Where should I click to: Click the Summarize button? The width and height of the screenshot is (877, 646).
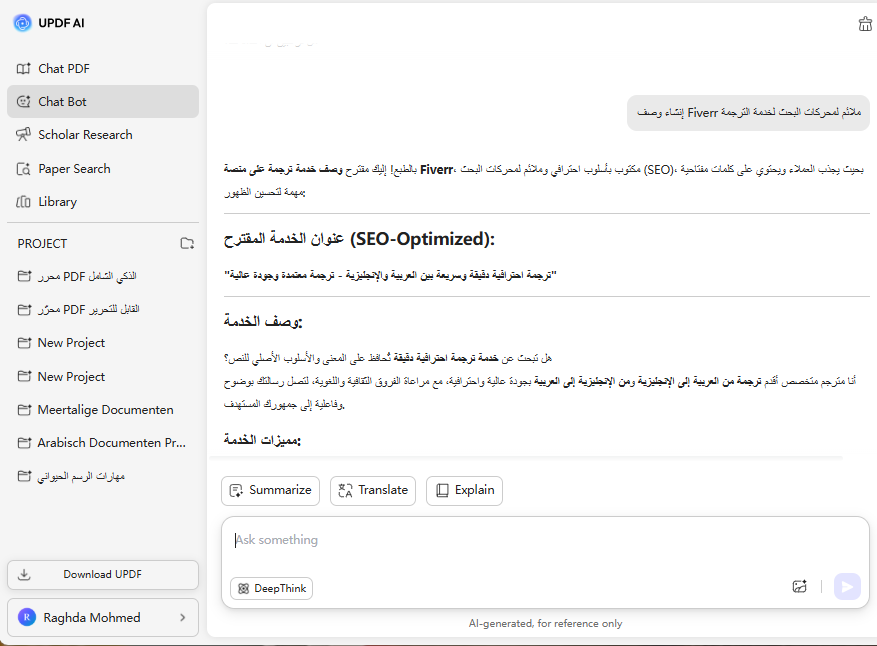[271, 491]
